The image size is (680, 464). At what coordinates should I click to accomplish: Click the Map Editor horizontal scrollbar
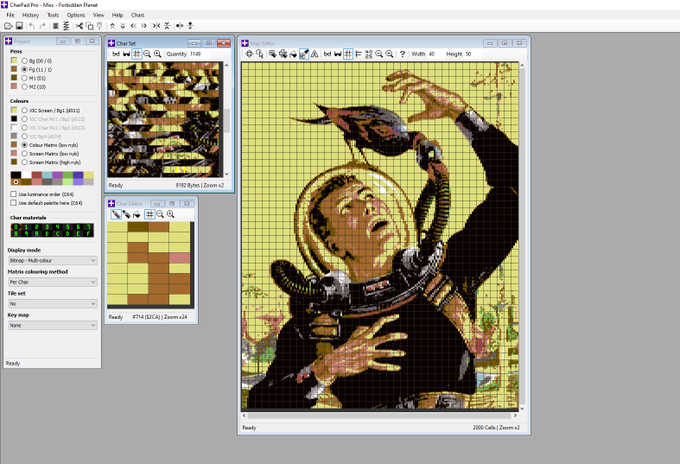[x=379, y=415]
